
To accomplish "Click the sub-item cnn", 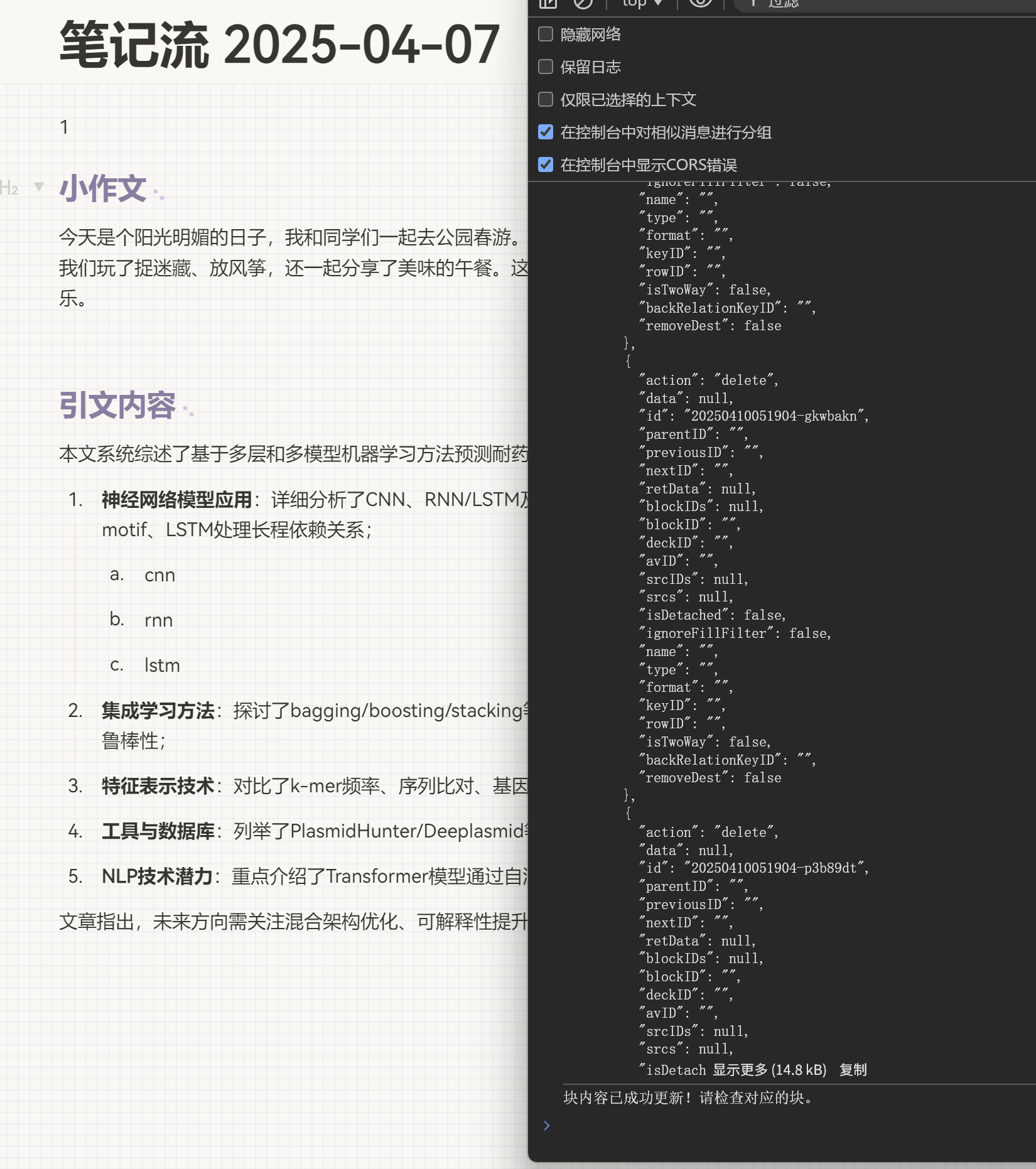I will pyautogui.click(x=159, y=575).
